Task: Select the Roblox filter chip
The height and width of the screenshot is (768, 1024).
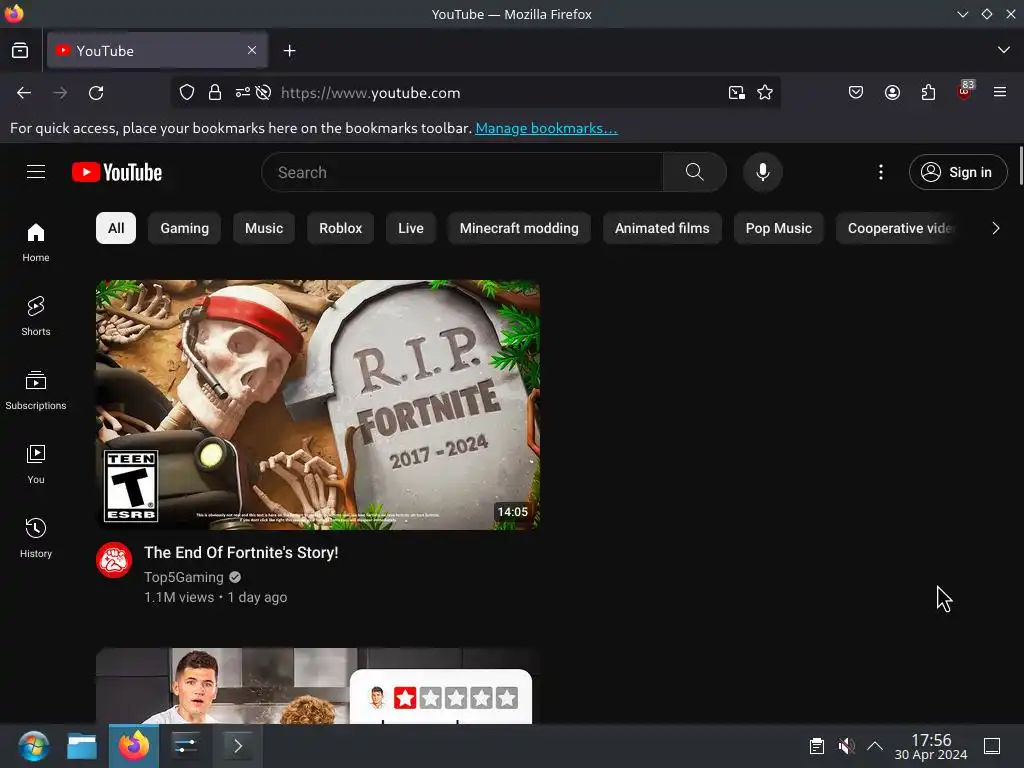Action: click(x=340, y=228)
